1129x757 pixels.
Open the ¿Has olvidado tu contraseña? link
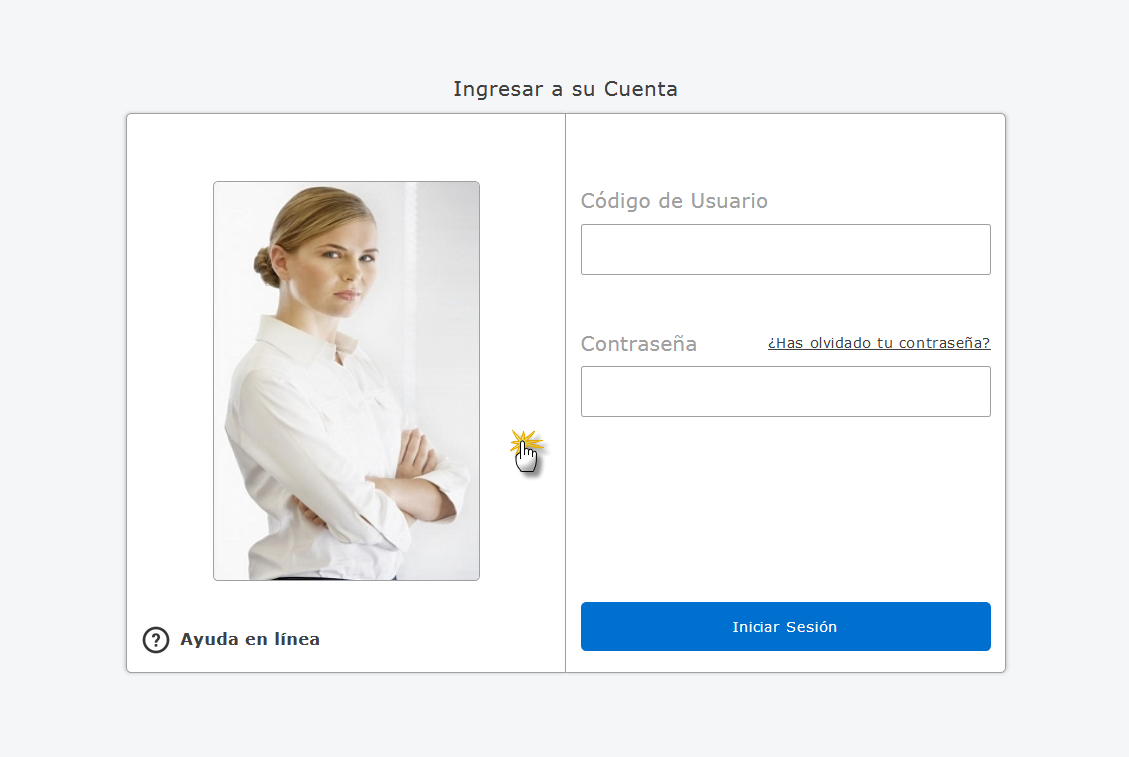(x=878, y=343)
